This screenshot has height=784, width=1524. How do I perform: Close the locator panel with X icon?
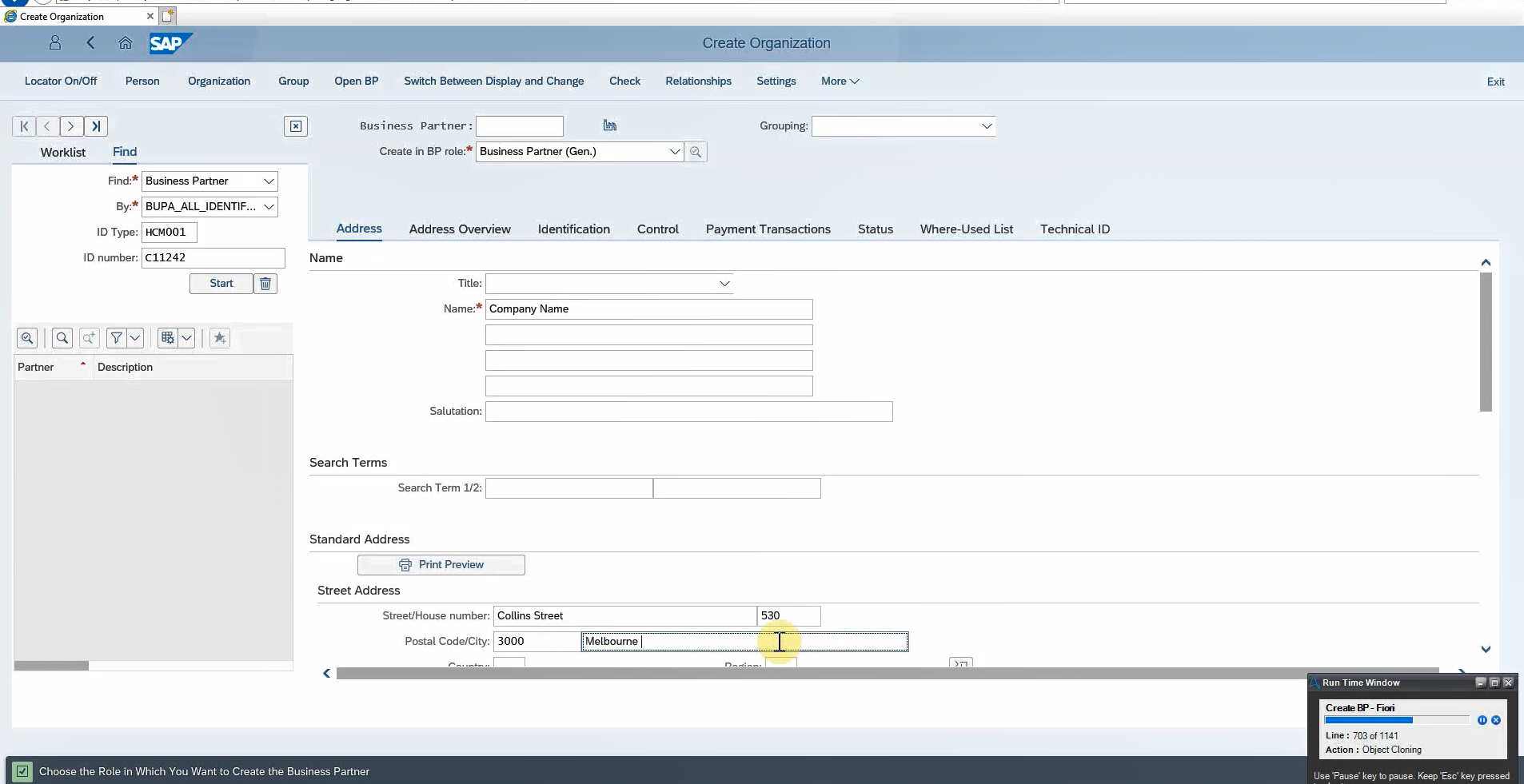[x=296, y=126]
